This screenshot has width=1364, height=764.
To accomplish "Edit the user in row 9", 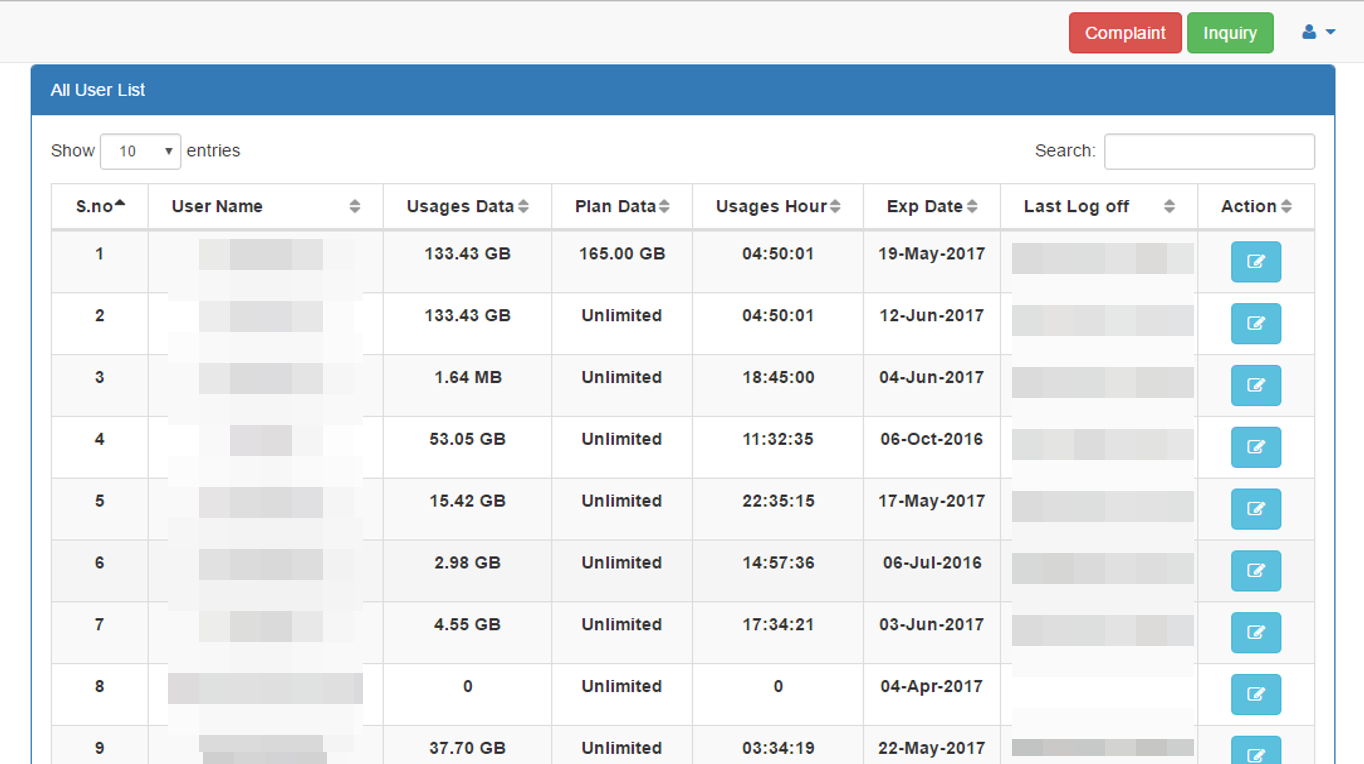I will [x=1256, y=751].
